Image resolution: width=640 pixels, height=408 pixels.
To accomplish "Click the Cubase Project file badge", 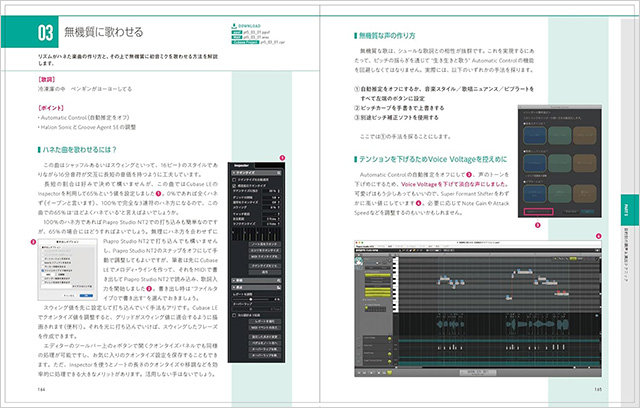I will coord(243,44).
